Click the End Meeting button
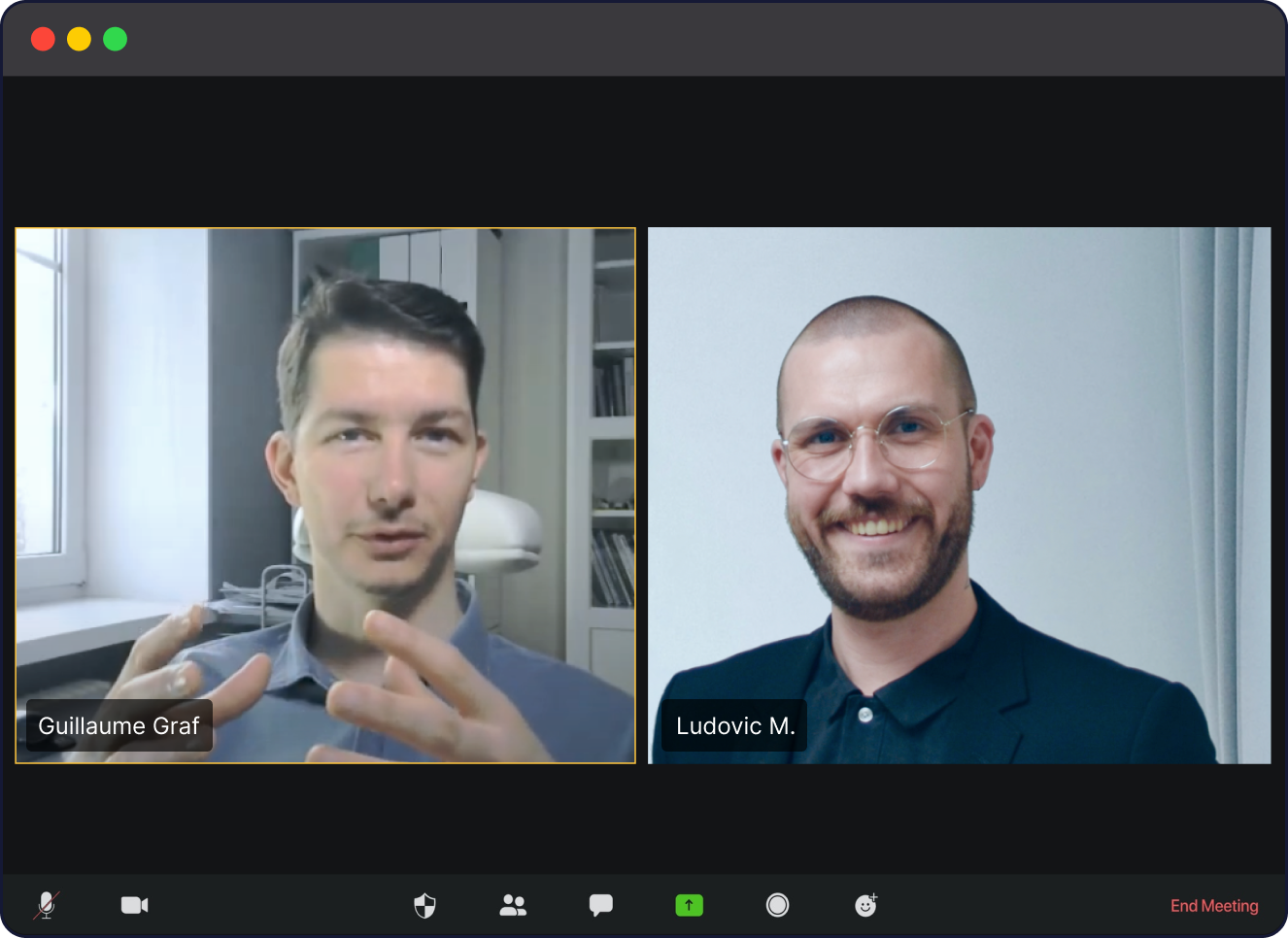Viewport: 1288px width, 938px height. tap(1213, 905)
